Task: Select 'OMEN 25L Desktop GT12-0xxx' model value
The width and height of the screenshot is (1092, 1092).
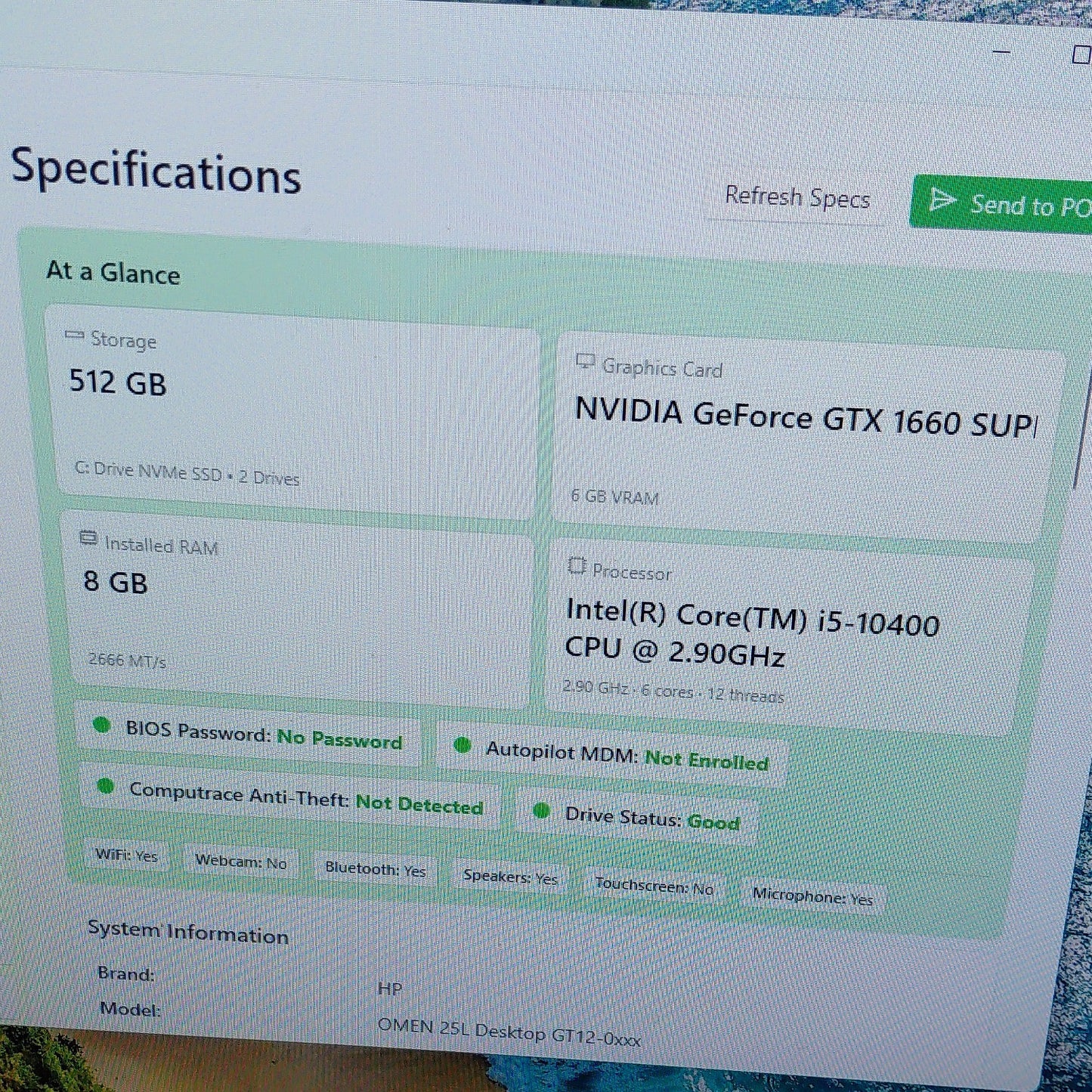Action: coord(509,1032)
